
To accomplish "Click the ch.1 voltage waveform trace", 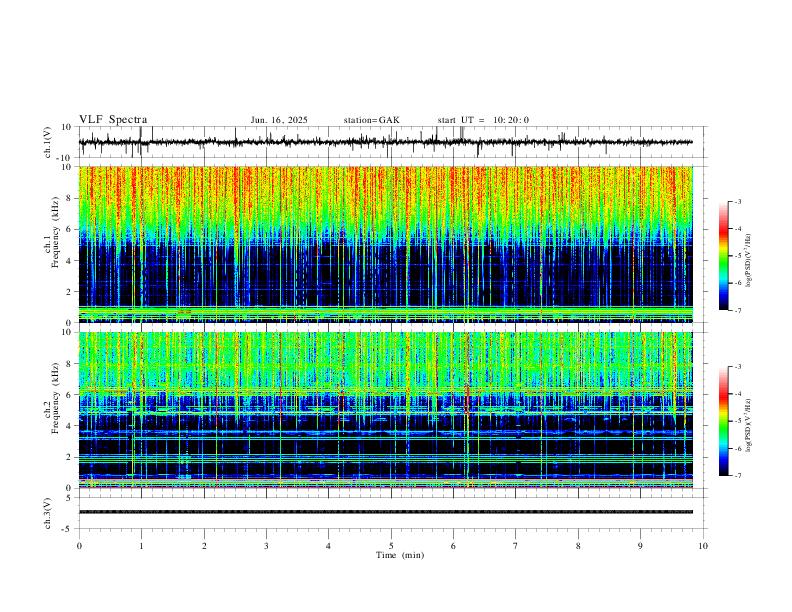I will [385, 142].
